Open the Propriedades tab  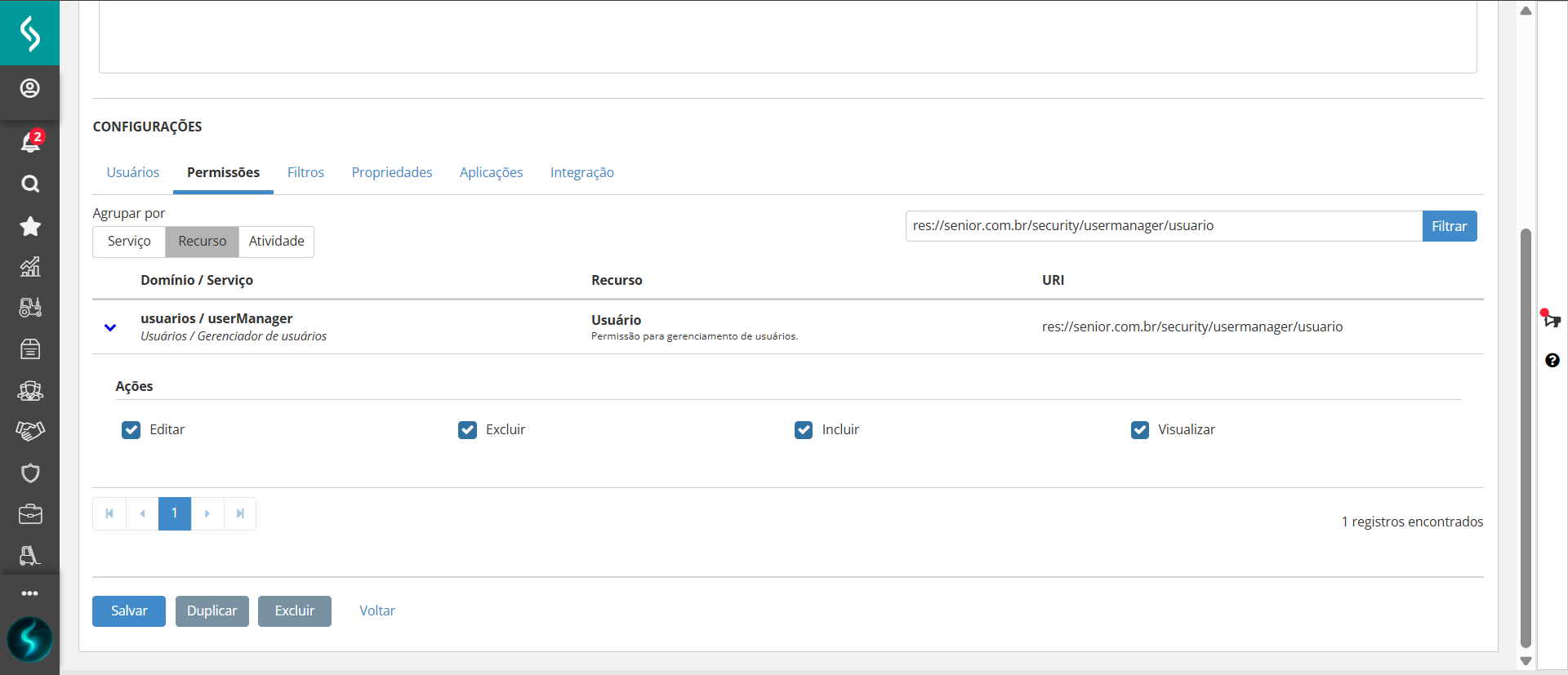[392, 172]
